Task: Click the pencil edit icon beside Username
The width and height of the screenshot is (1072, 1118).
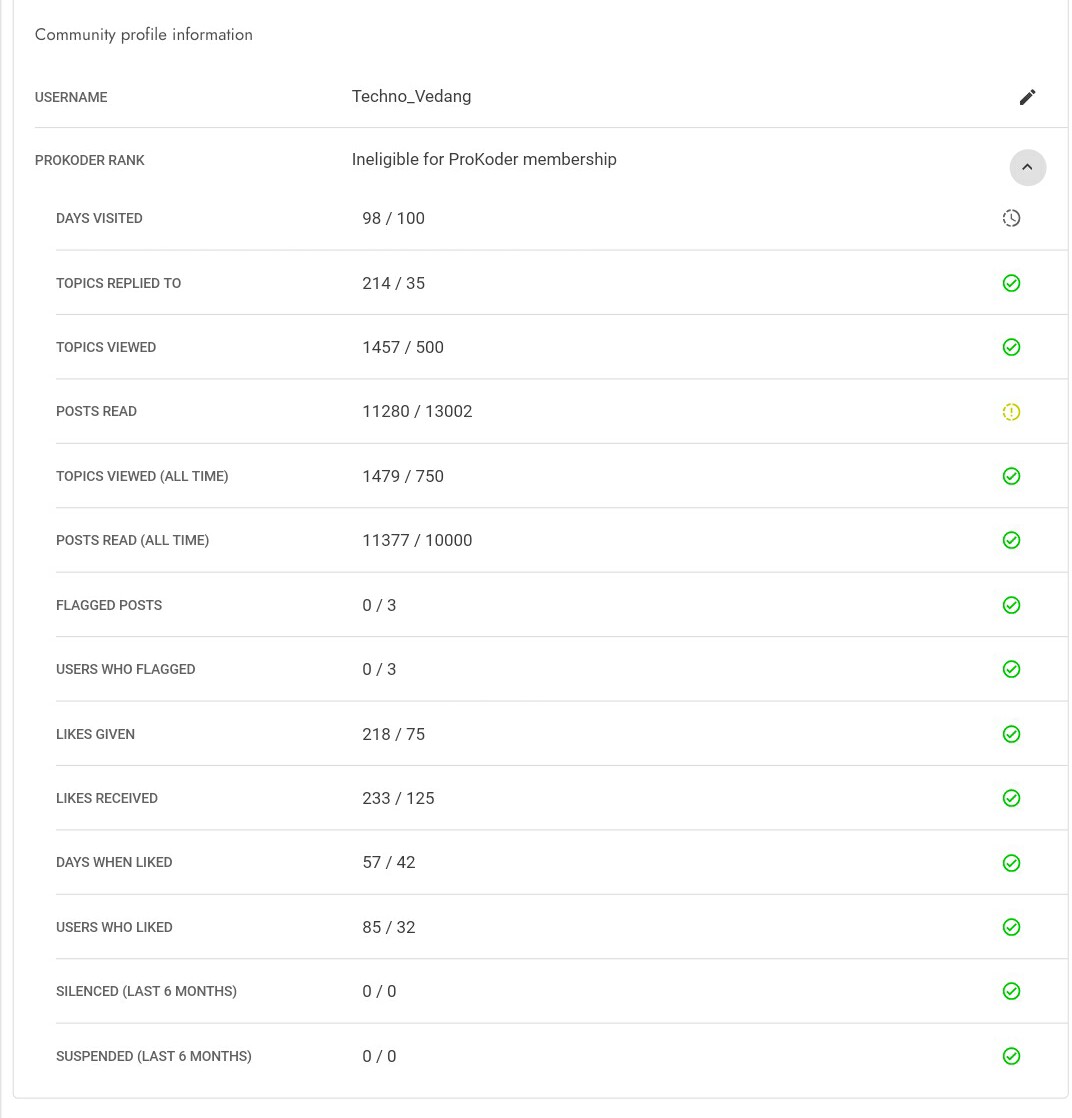Action: 1027,97
